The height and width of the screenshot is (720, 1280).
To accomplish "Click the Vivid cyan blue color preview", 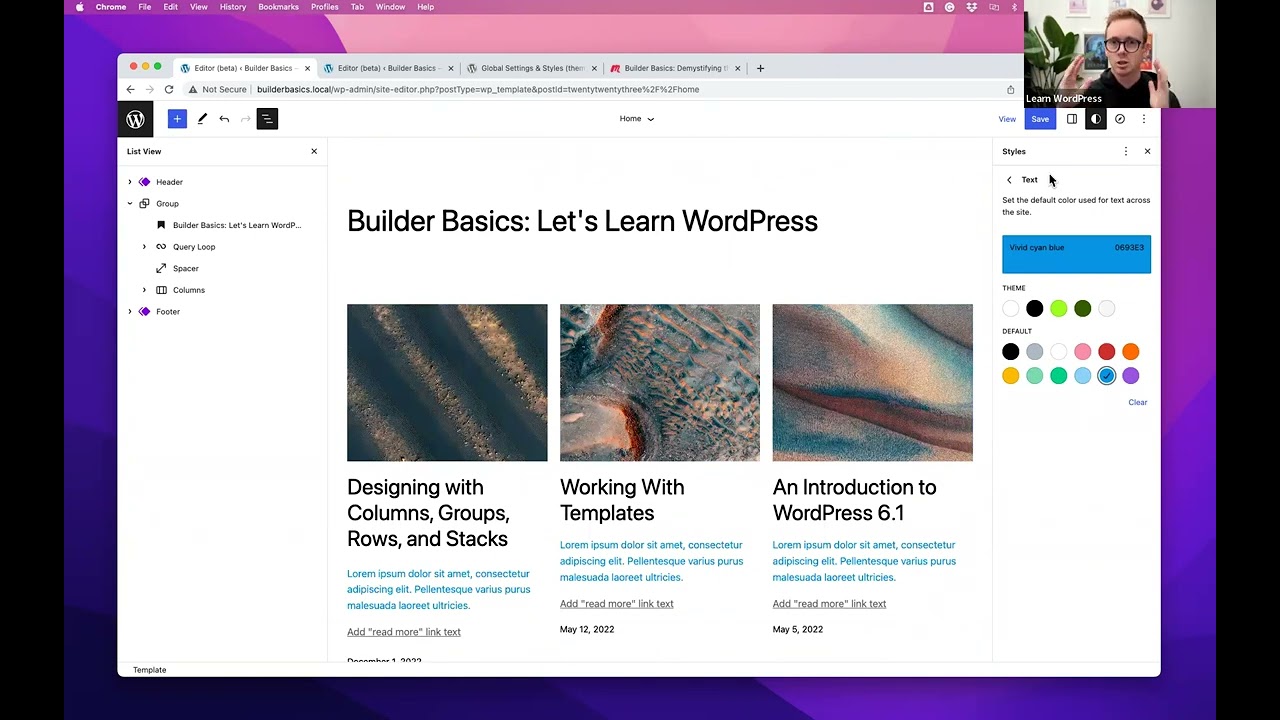I will [1077, 254].
